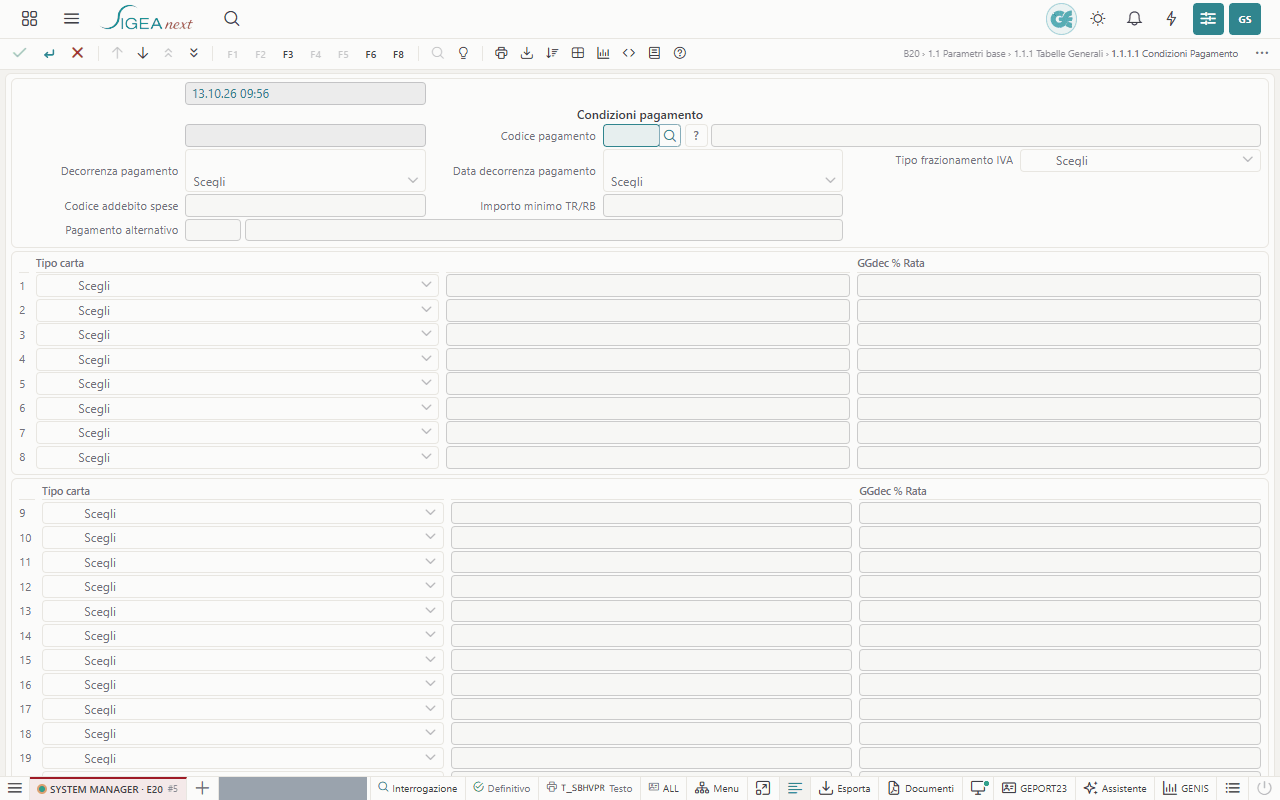Click the Codice pagamento lookup magnifier

click(670, 135)
